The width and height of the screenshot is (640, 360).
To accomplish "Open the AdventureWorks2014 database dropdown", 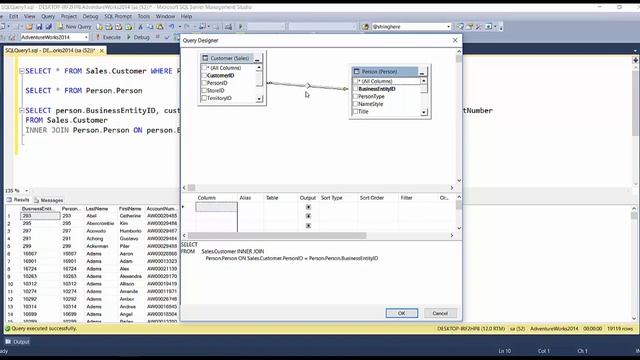I will (x=86, y=37).
